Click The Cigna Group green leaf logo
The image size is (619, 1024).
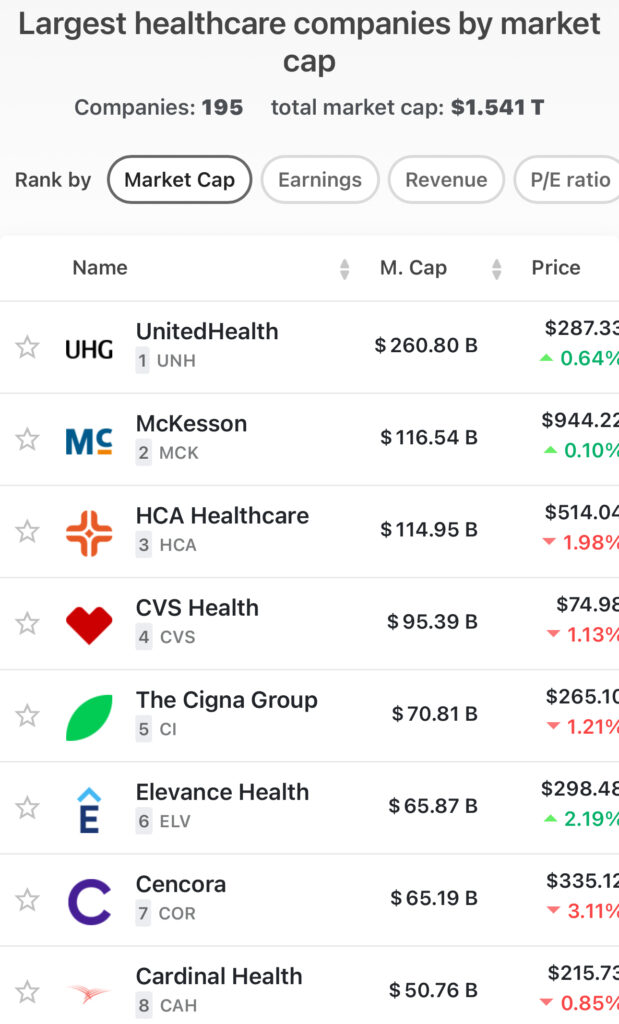tap(89, 717)
